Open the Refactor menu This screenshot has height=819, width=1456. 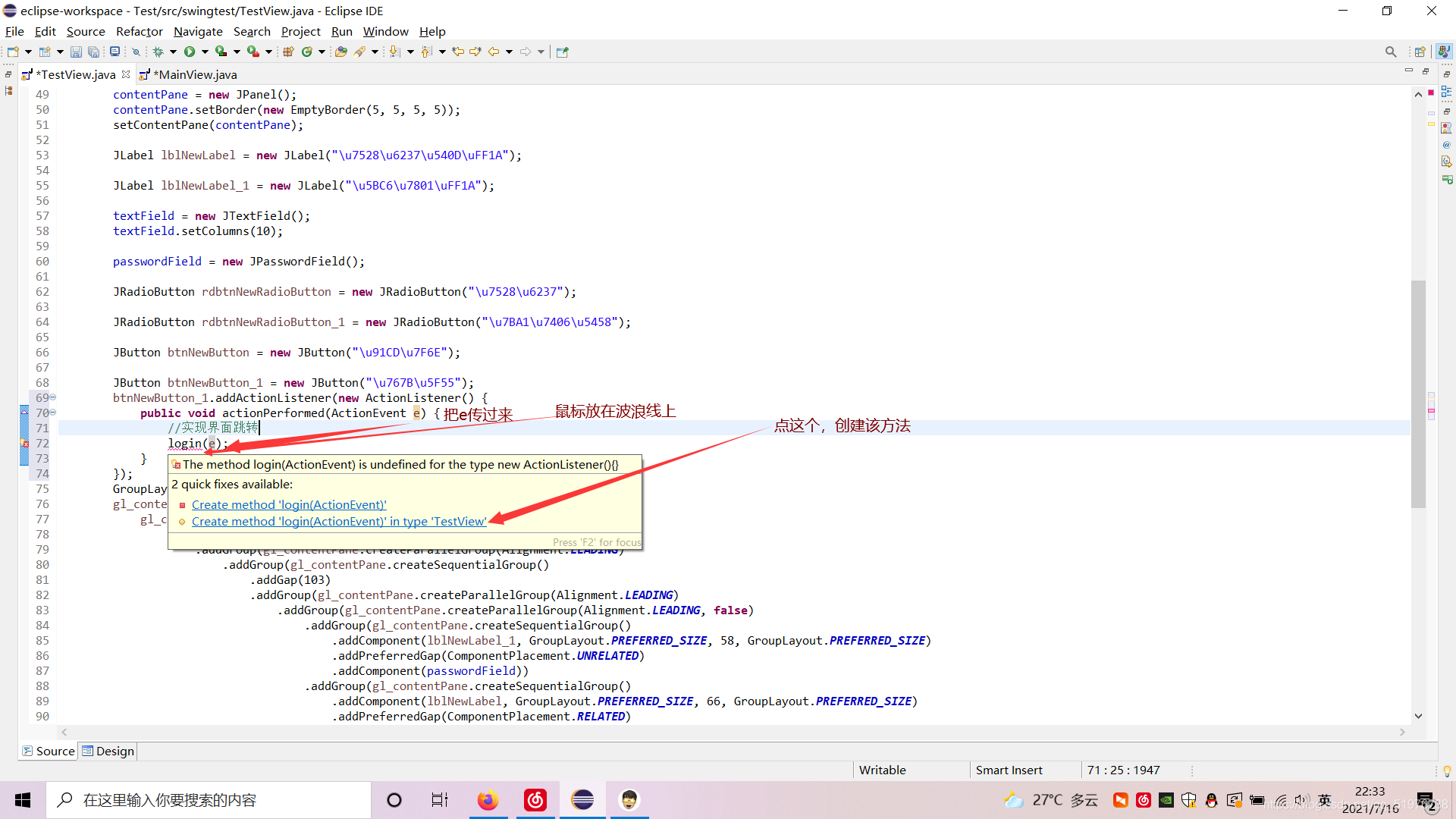(x=139, y=31)
